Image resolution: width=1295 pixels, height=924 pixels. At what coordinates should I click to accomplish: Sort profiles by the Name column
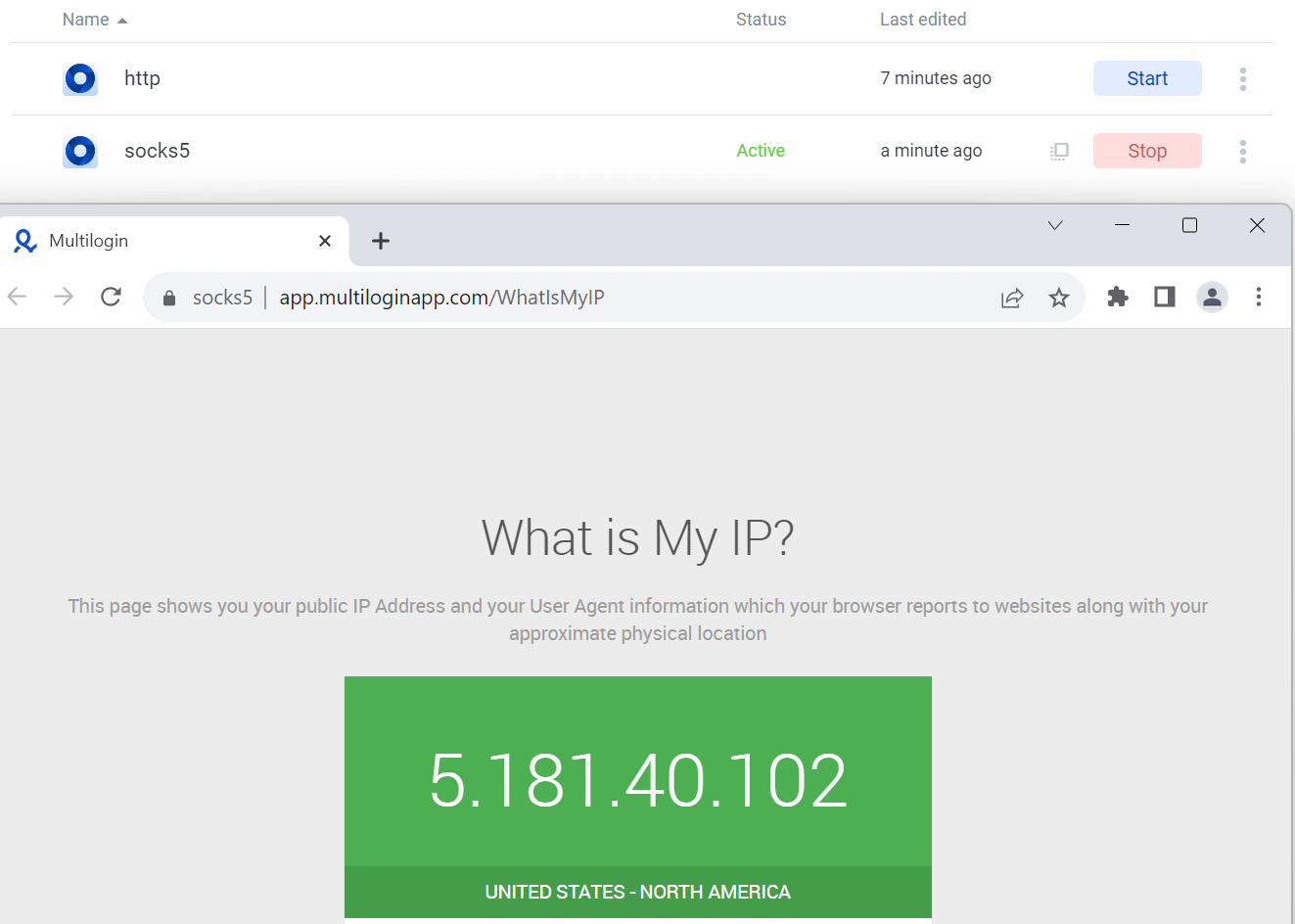pos(95,20)
